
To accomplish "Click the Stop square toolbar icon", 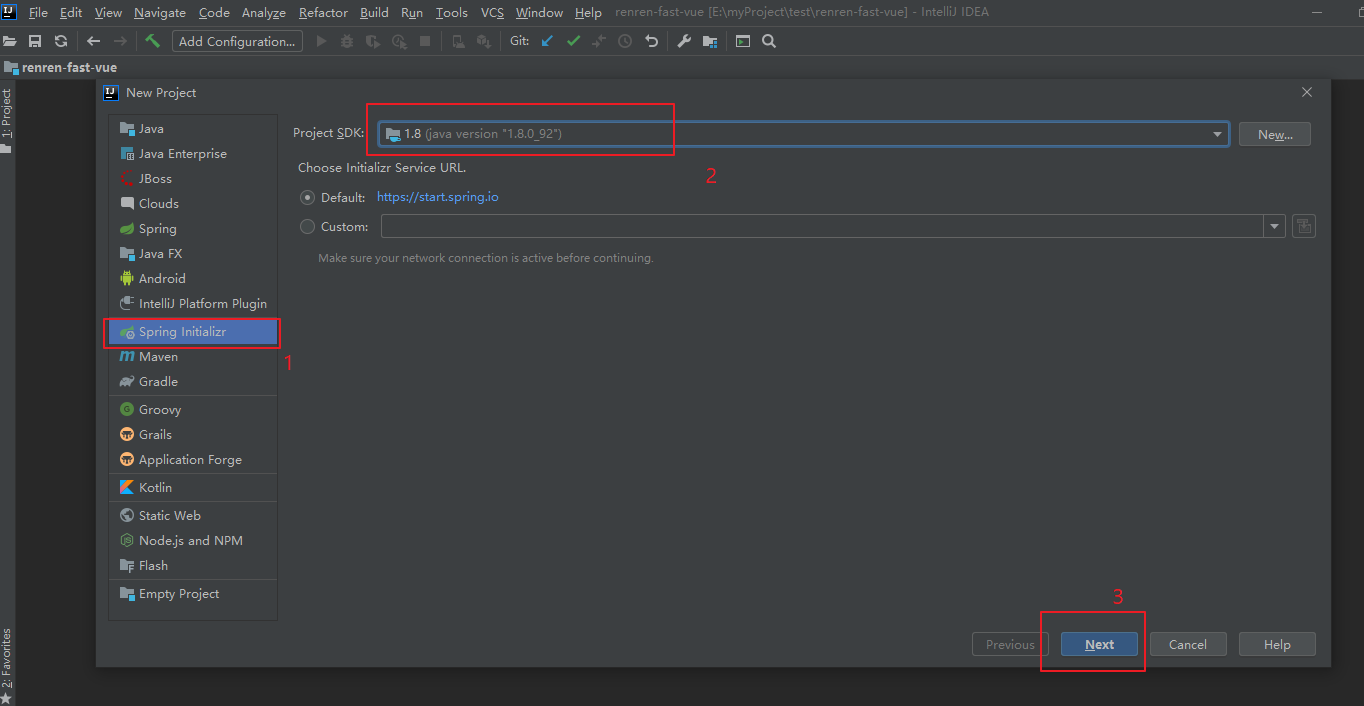I will click(425, 41).
